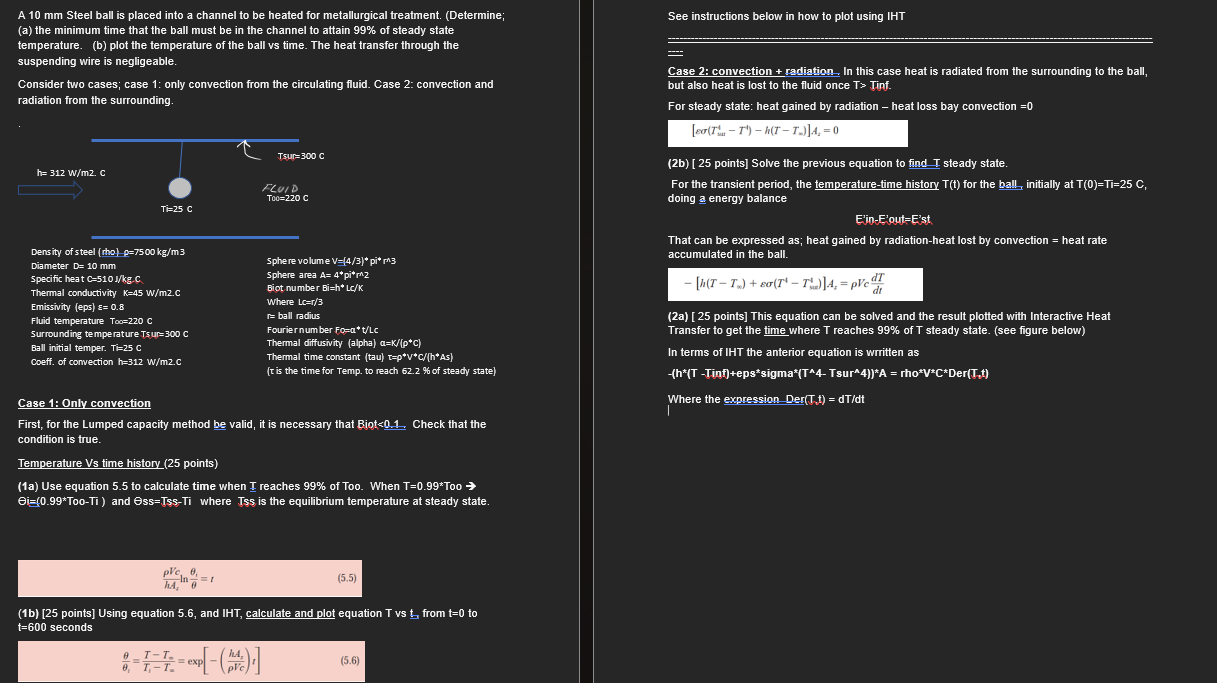Image resolution: width=1217 pixels, height=683 pixels.
Task: Click the "(2a) [ 25 points] This equation" paragraph
Action: pyautogui.click(x=889, y=323)
